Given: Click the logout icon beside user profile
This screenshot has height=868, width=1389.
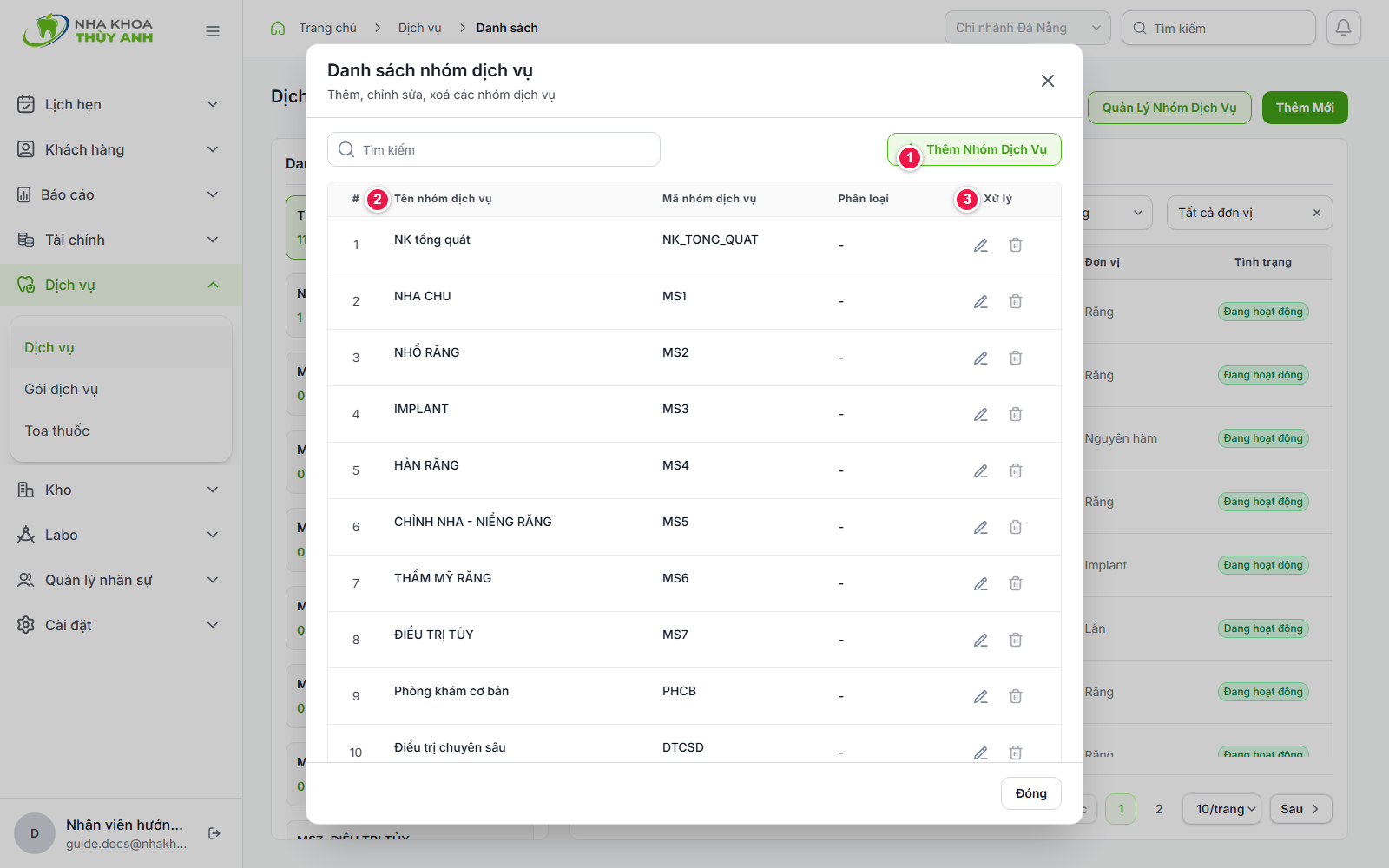Looking at the screenshot, I should (214, 833).
